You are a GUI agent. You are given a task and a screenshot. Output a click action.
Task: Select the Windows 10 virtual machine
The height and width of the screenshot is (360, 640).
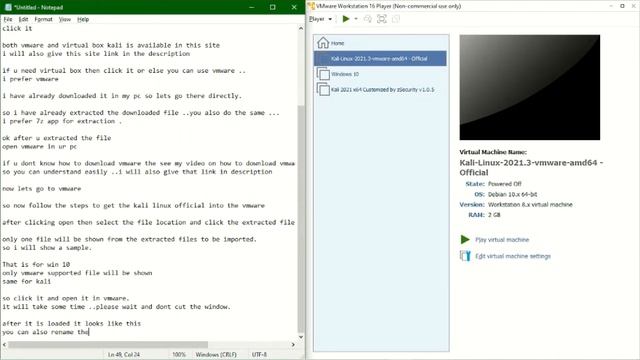click(380, 74)
